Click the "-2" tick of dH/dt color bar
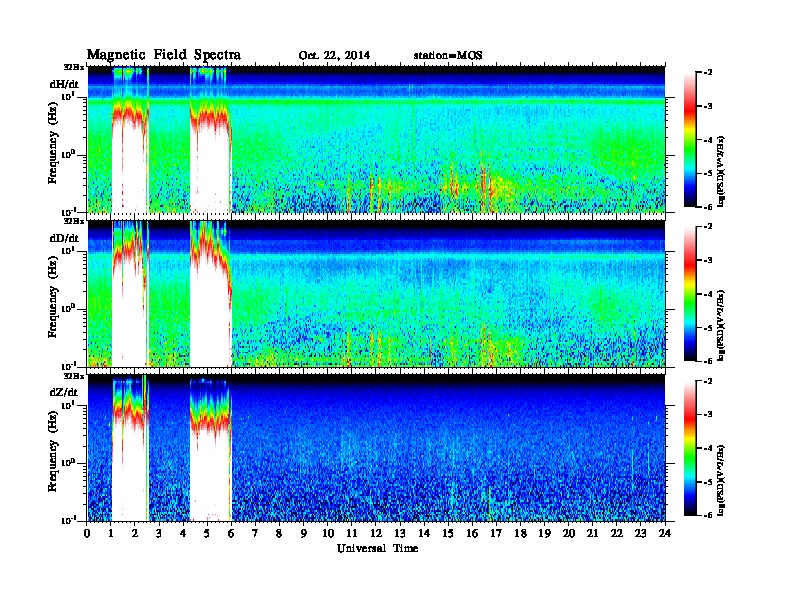This screenshot has height=612, width=792. (709, 73)
